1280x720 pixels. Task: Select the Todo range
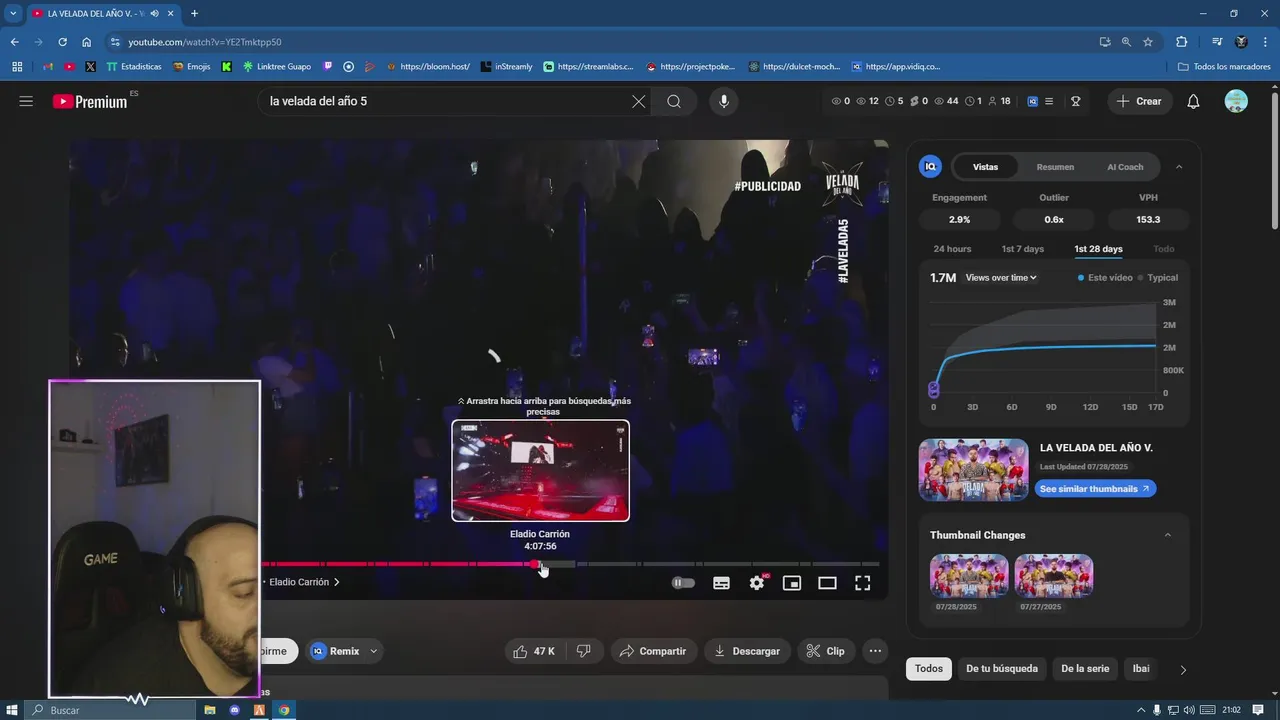(x=1164, y=249)
